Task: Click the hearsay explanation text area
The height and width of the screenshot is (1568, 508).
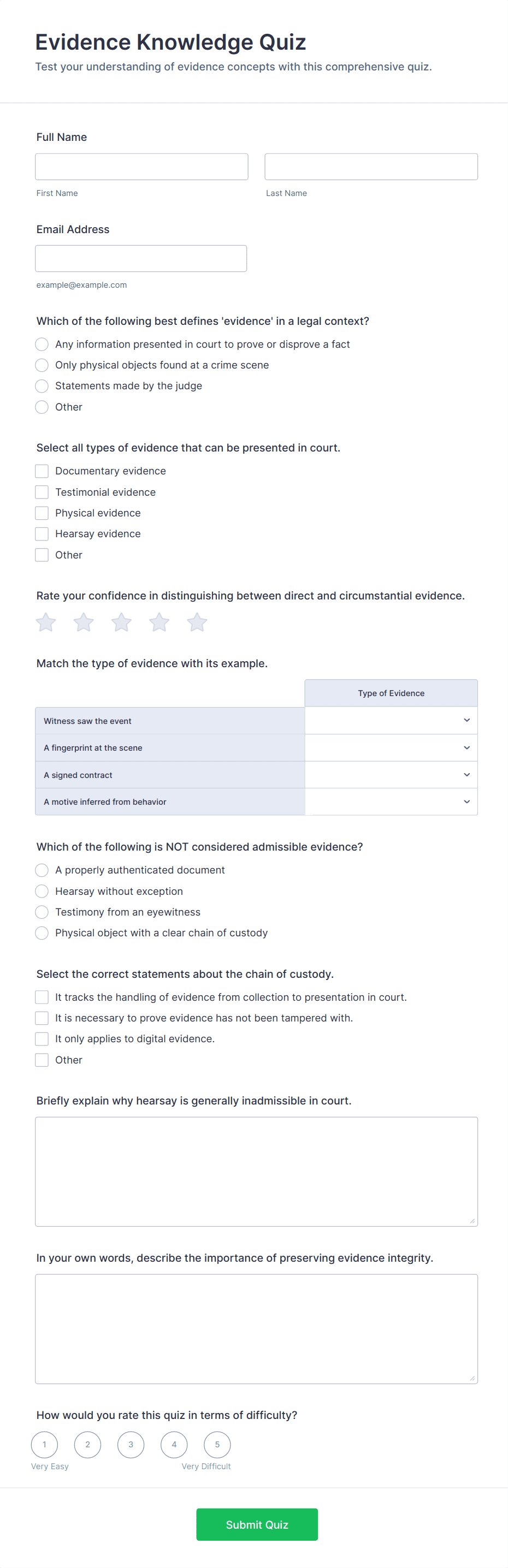Action: tap(256, 1171)
